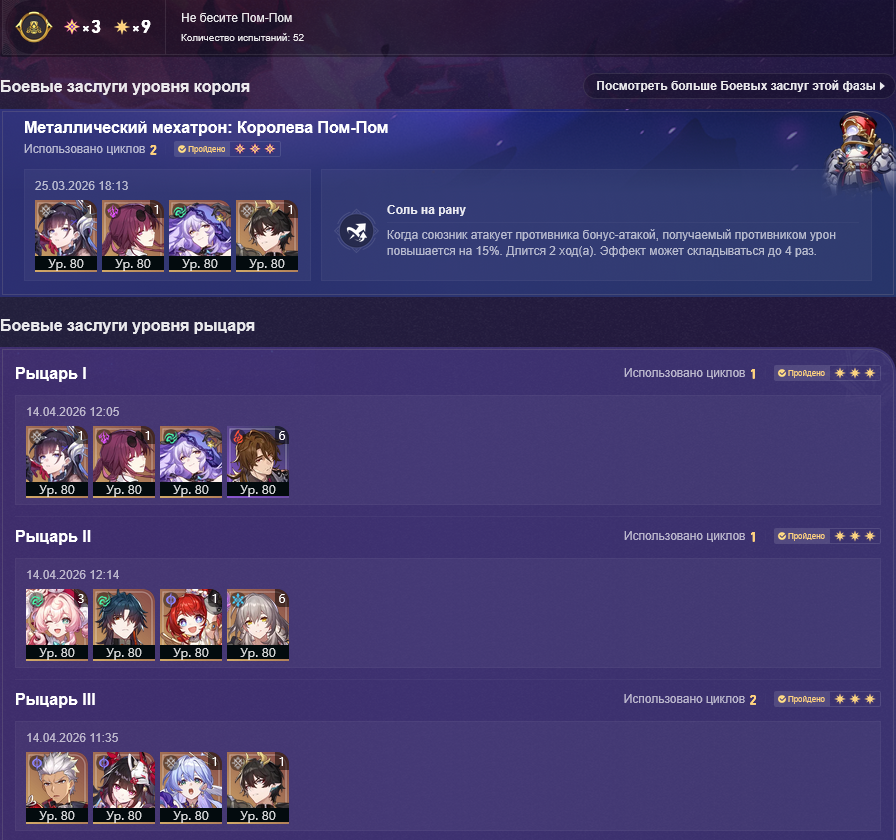Click the gold emblem badge icon at top

click(x=34, y=26)
